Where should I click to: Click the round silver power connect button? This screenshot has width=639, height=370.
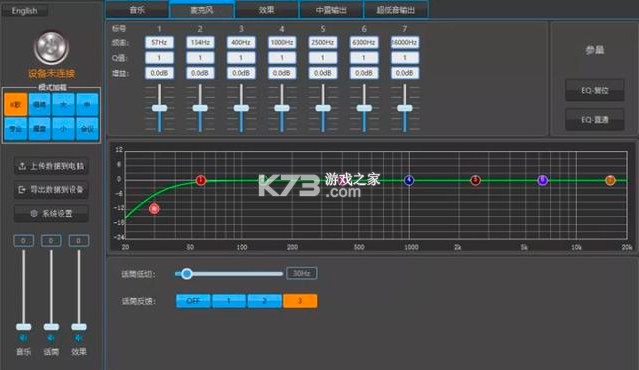(51, 48)
